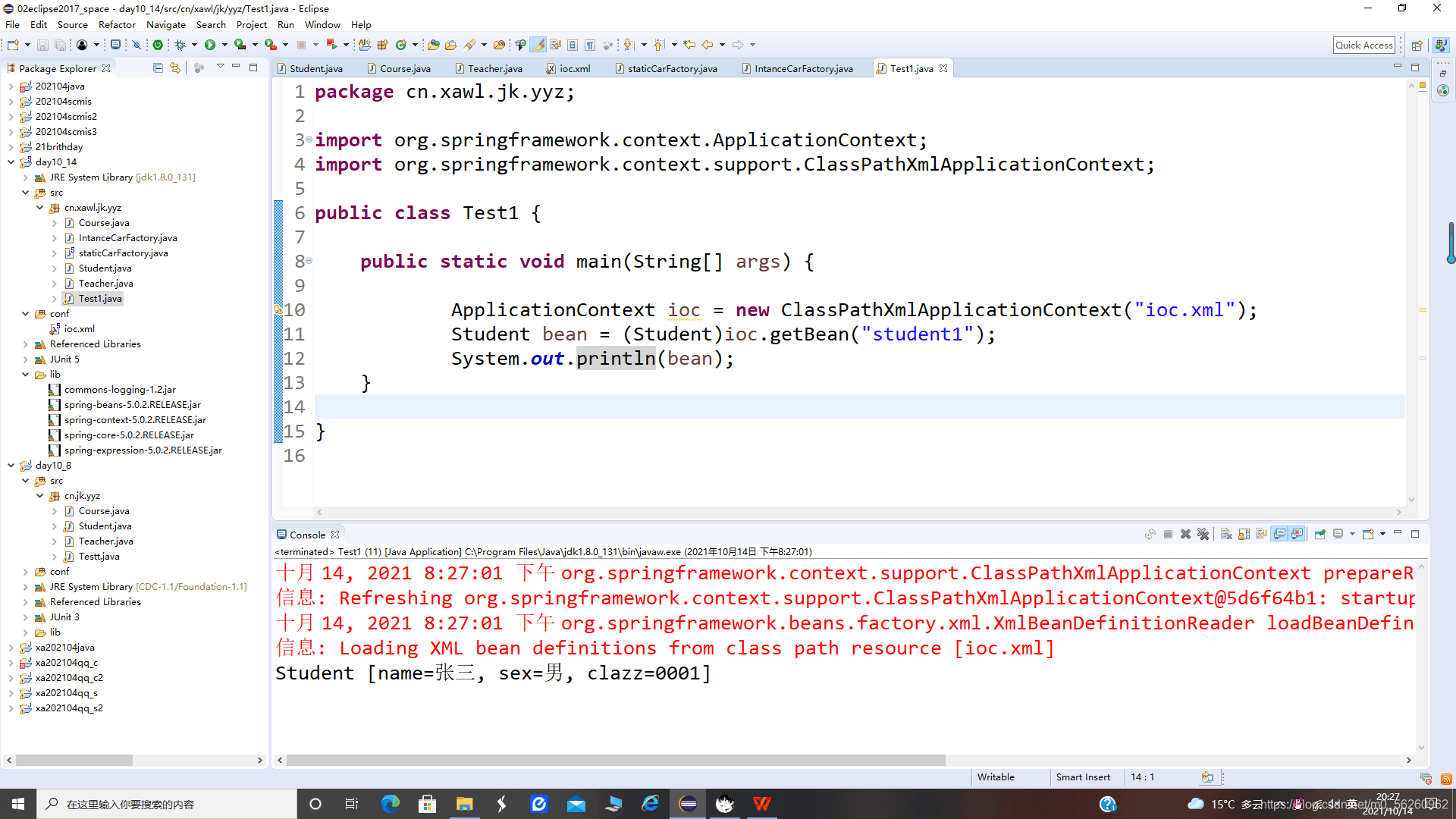Click New file wizard toolbar icon
The image size is (1456, 819).
13,45
